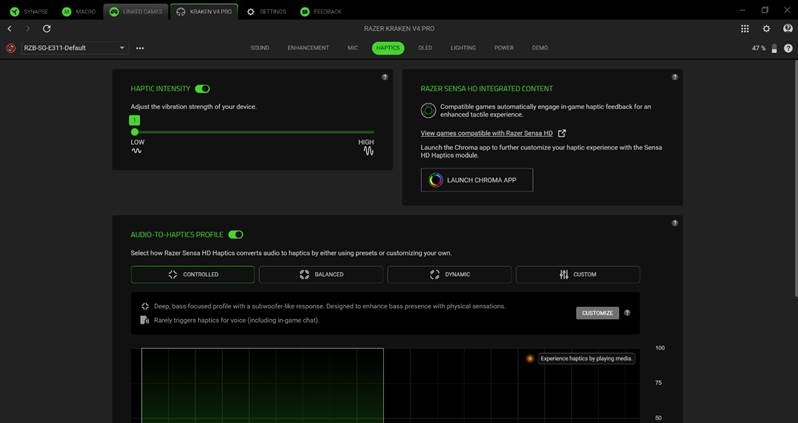Open the Sensa HD Integrated Content info icon
Screen dimensions: 798x423
[x=675, y=77]
